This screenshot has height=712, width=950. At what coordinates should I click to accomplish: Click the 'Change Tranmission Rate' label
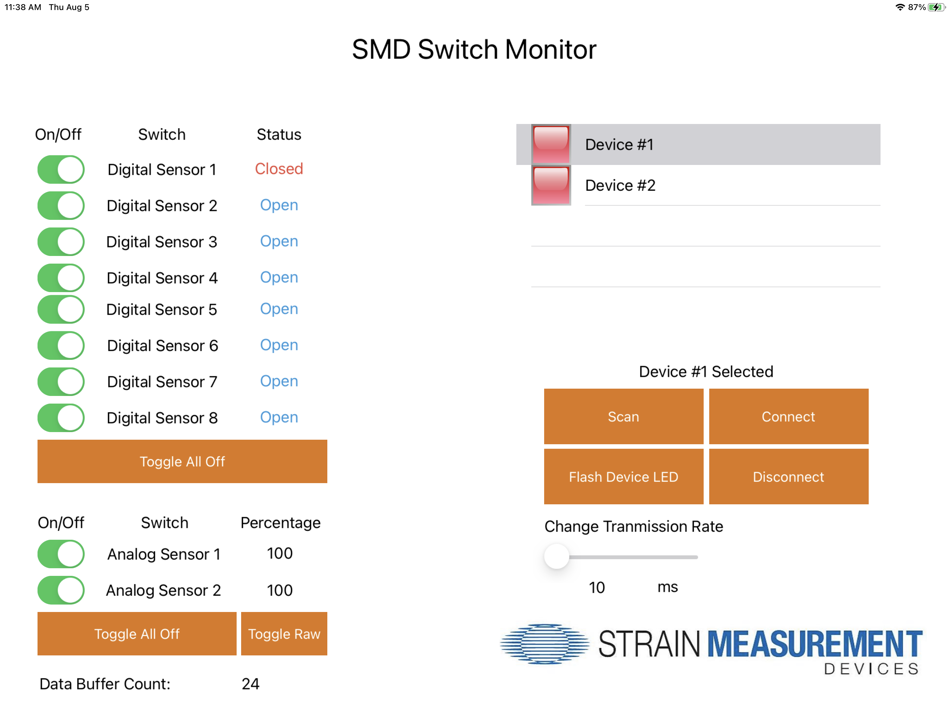point(634,526)
